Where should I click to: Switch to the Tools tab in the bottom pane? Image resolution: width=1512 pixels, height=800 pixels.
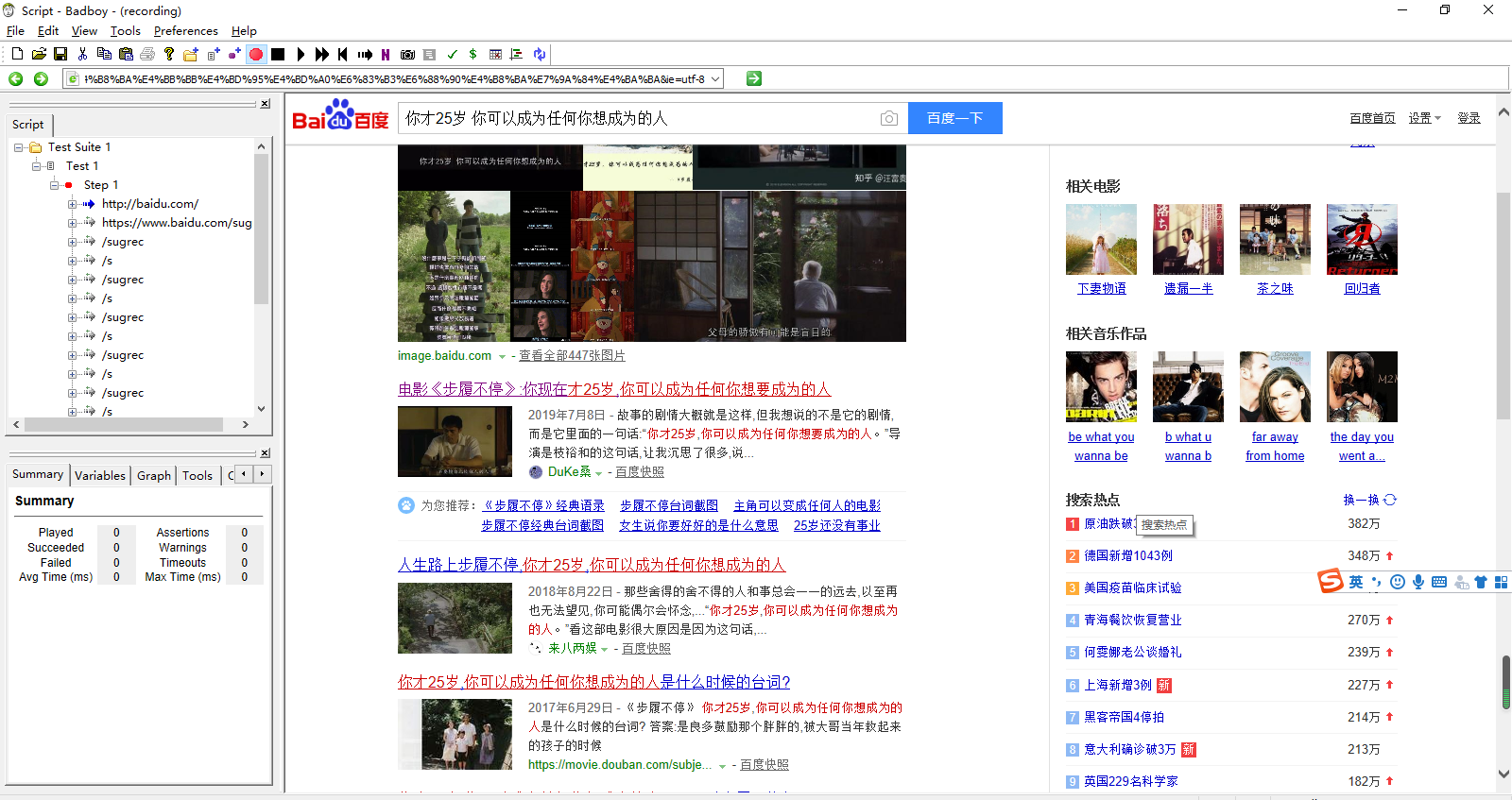coord(198,475)
